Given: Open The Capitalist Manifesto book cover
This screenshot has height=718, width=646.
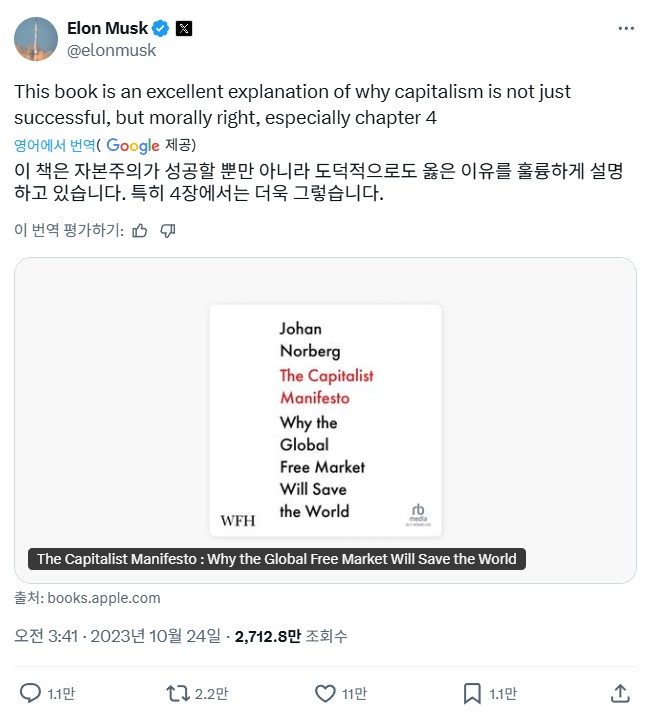Looking at the screenshot, I should point(325,420).
